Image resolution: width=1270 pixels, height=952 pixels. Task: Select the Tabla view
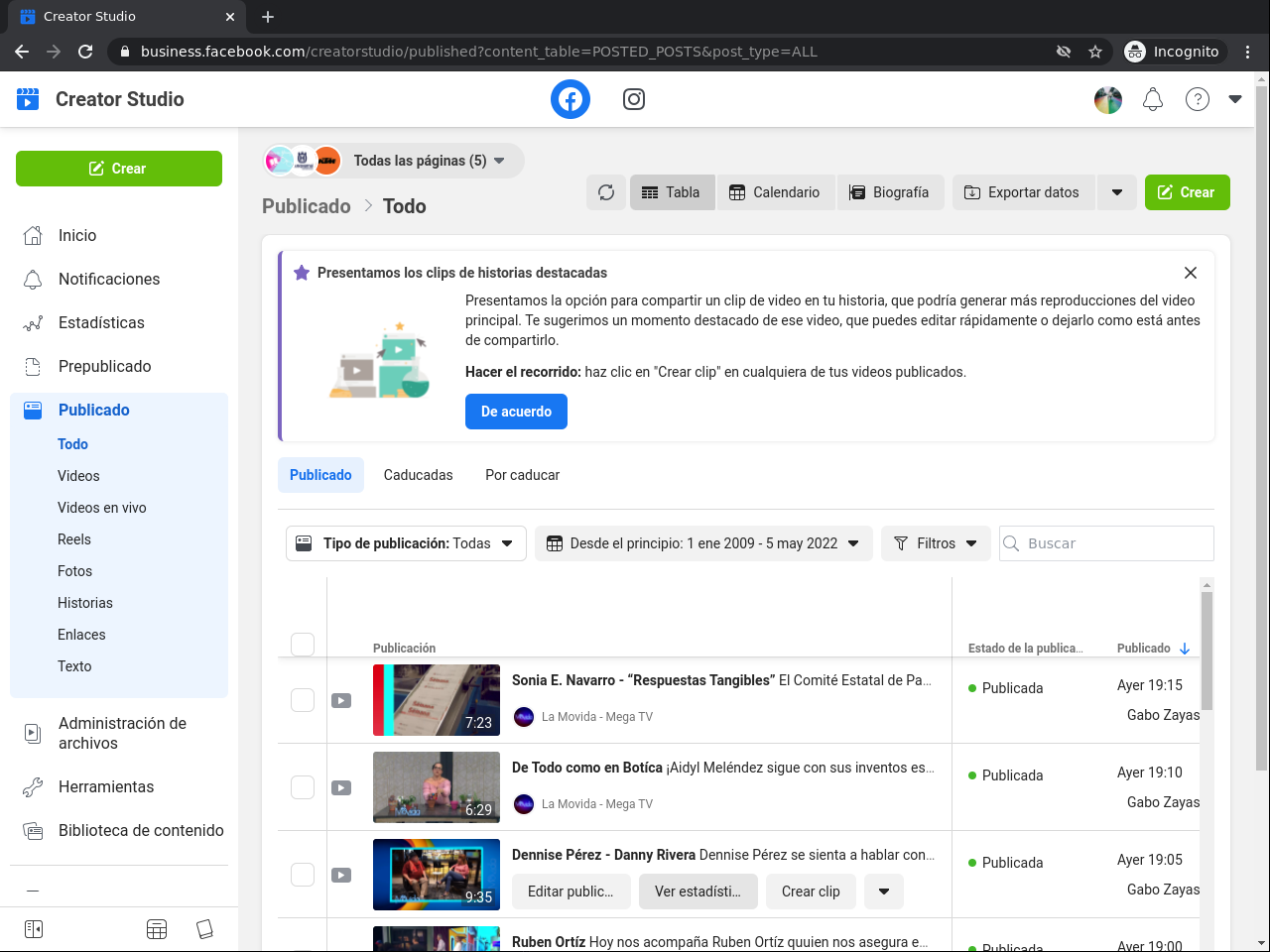[x=672, y=192]
